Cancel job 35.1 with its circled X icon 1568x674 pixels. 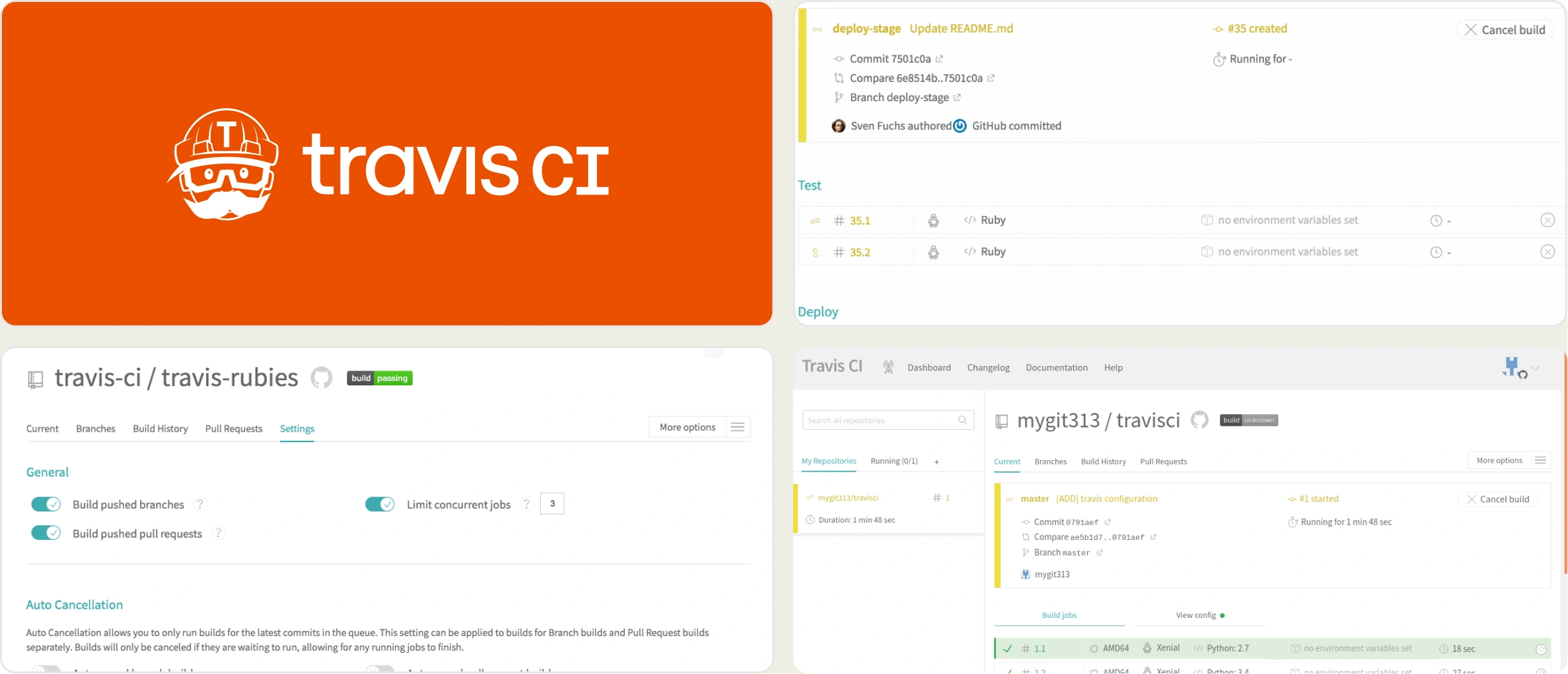coord(1547,220)
